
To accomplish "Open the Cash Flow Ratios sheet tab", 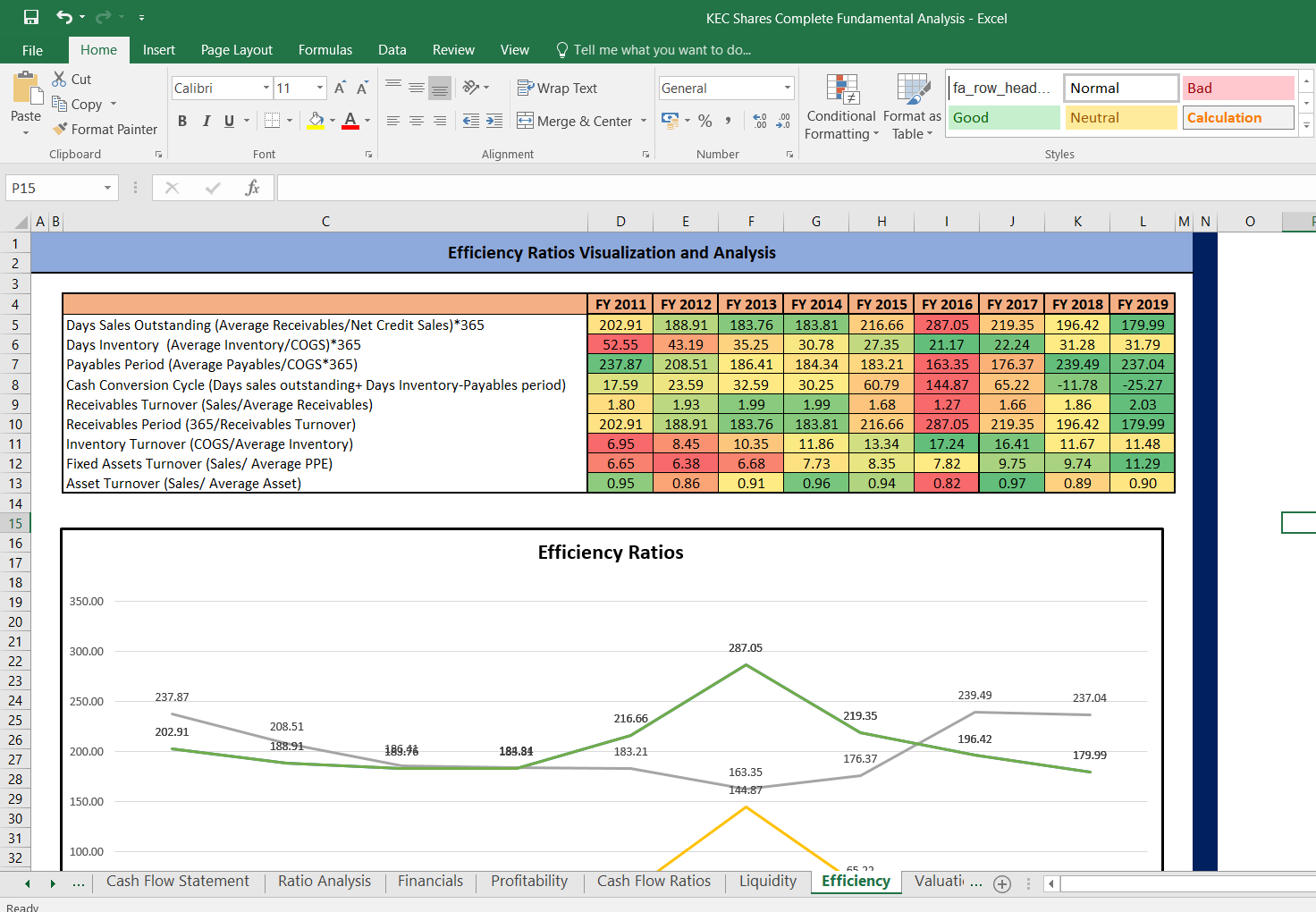I will coord(654,882).
